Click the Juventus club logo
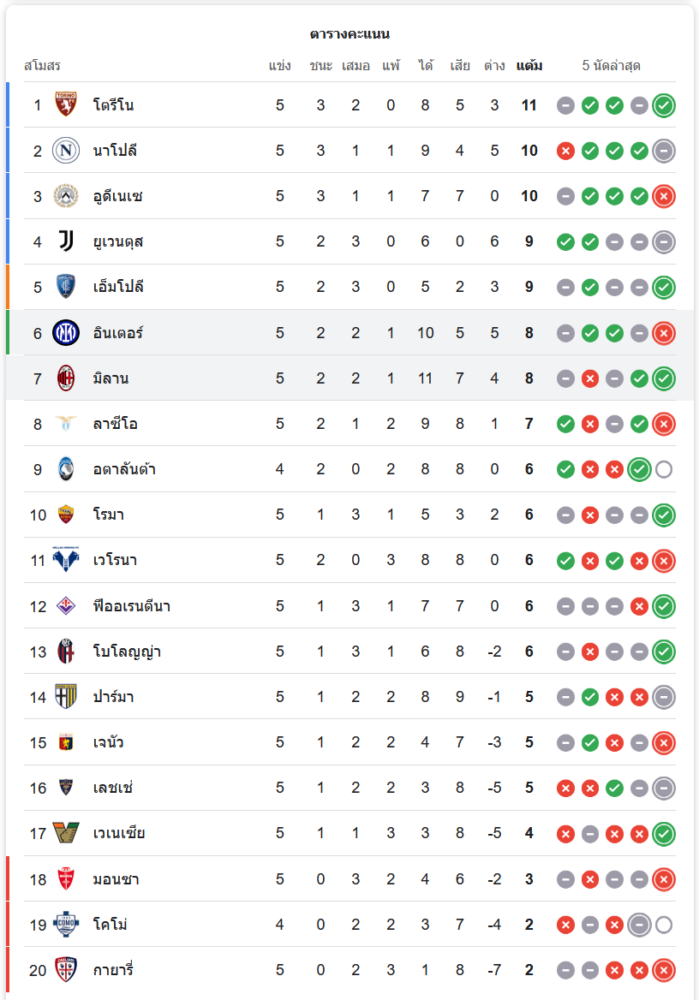The image size is (699, 1000). pyautogui.click(x=66, y=241)
